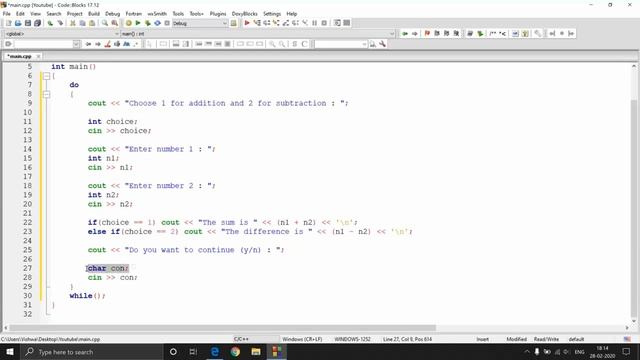Open the incremental search text dropdown arrow
The height and width of the screenshot is (360, 640).
tap(76, 44)
